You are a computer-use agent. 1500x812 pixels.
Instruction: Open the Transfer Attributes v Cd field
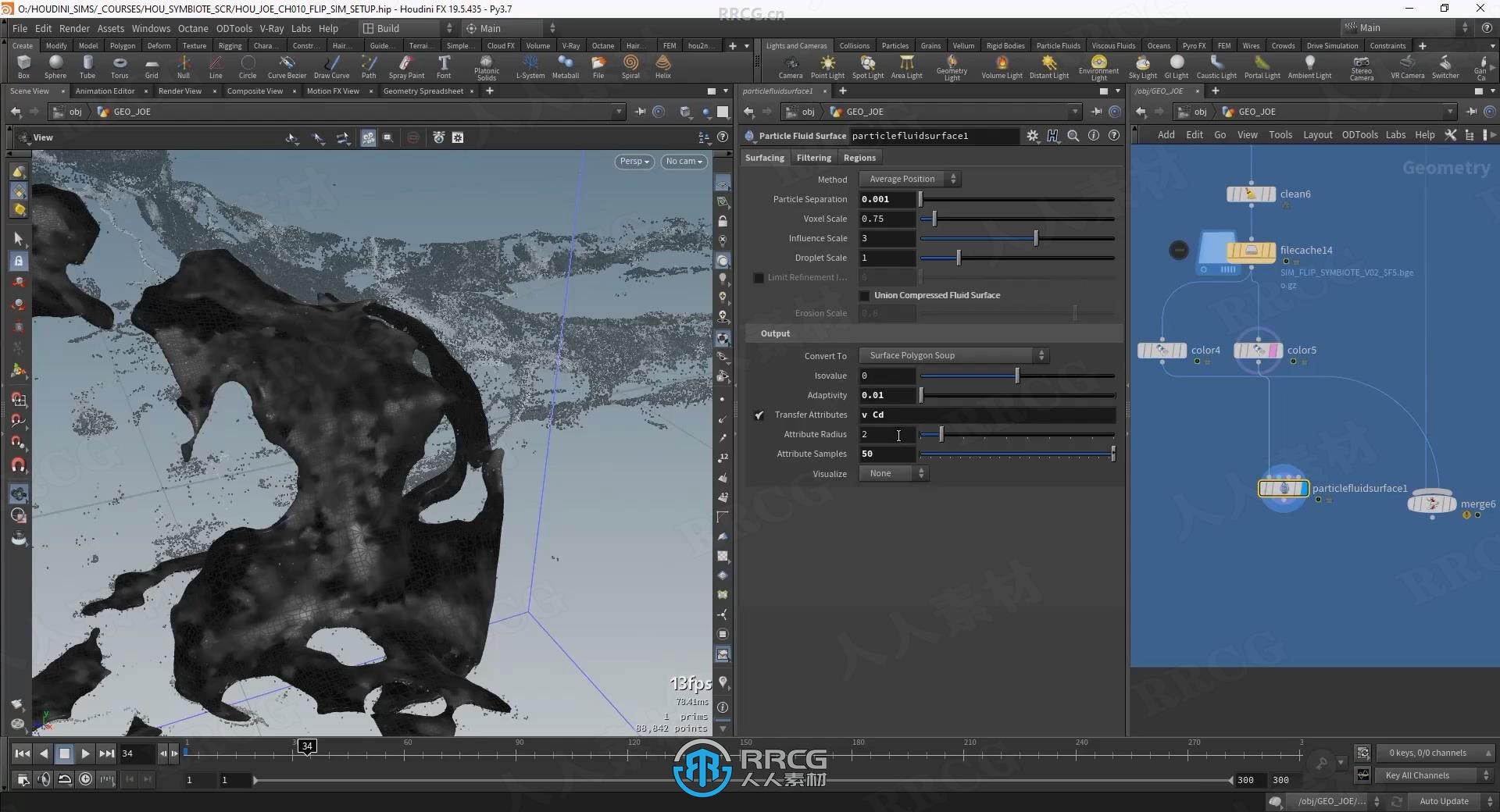click(987, 415)
